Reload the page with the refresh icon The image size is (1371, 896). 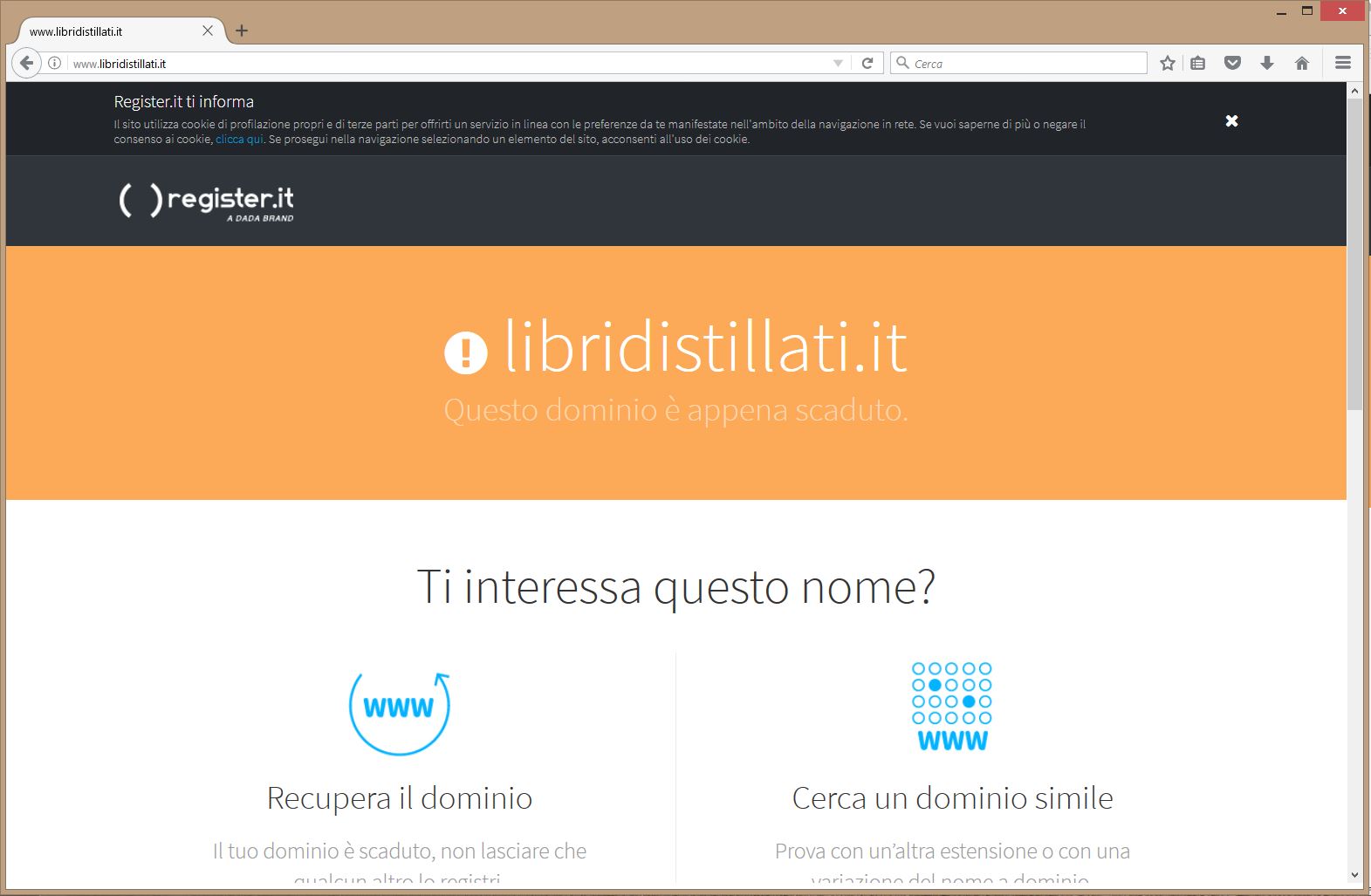tap(867, 63)
